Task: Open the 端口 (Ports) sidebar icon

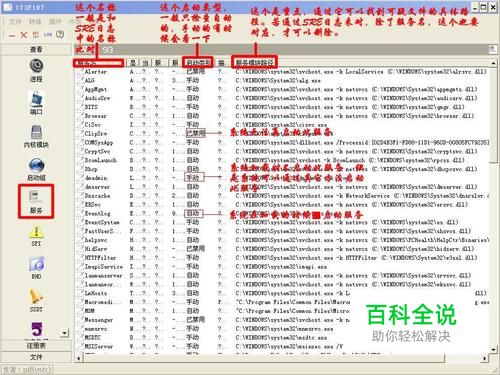Action: pyautogui.click(x=36, y=103)
